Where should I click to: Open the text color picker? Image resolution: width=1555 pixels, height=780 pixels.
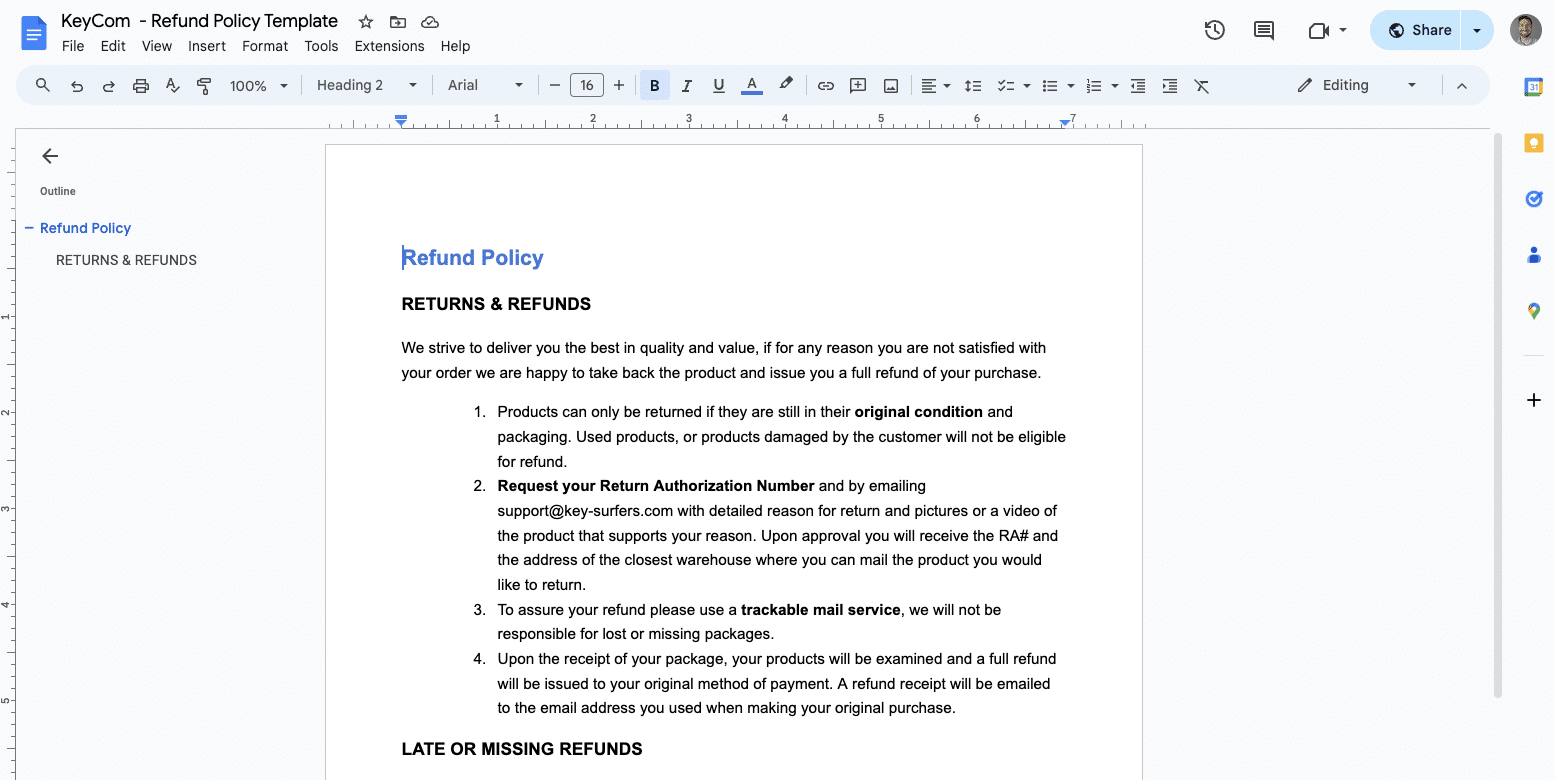click(751, 85)
